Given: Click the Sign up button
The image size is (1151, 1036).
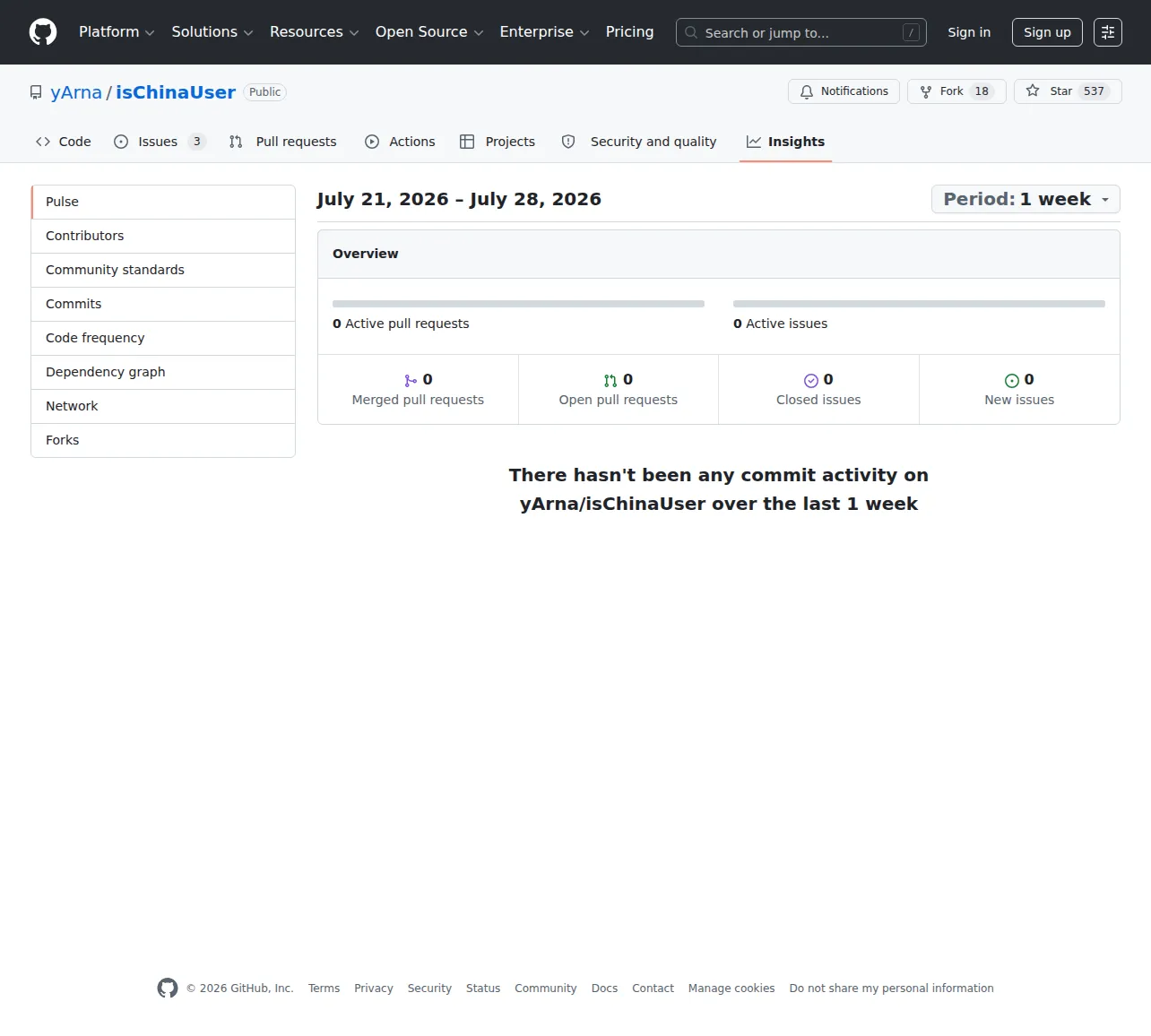Looking at the screenshot, I should click(1047, 32).
